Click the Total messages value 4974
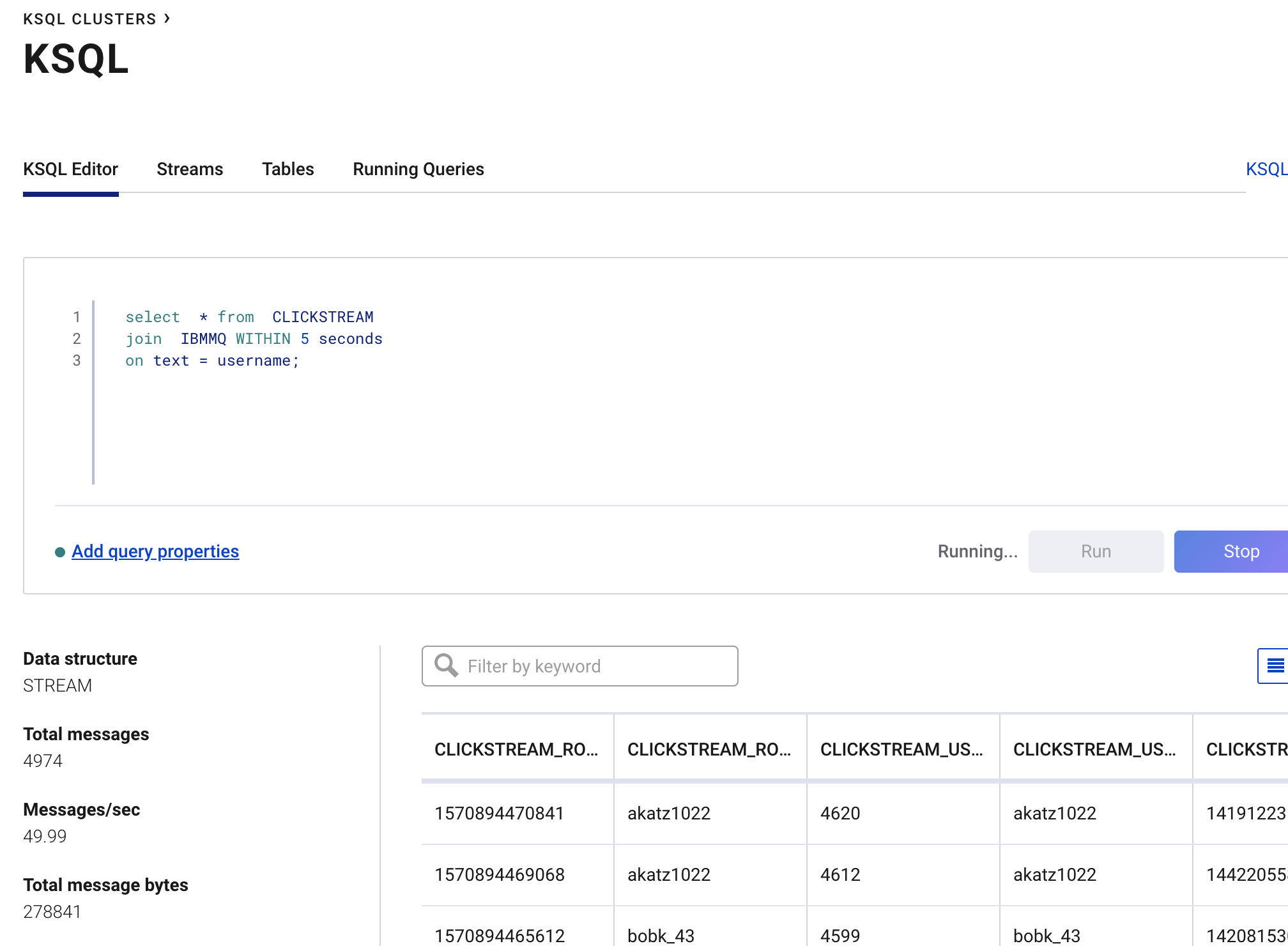This screenshot has height=946, width=1288. 43,761
